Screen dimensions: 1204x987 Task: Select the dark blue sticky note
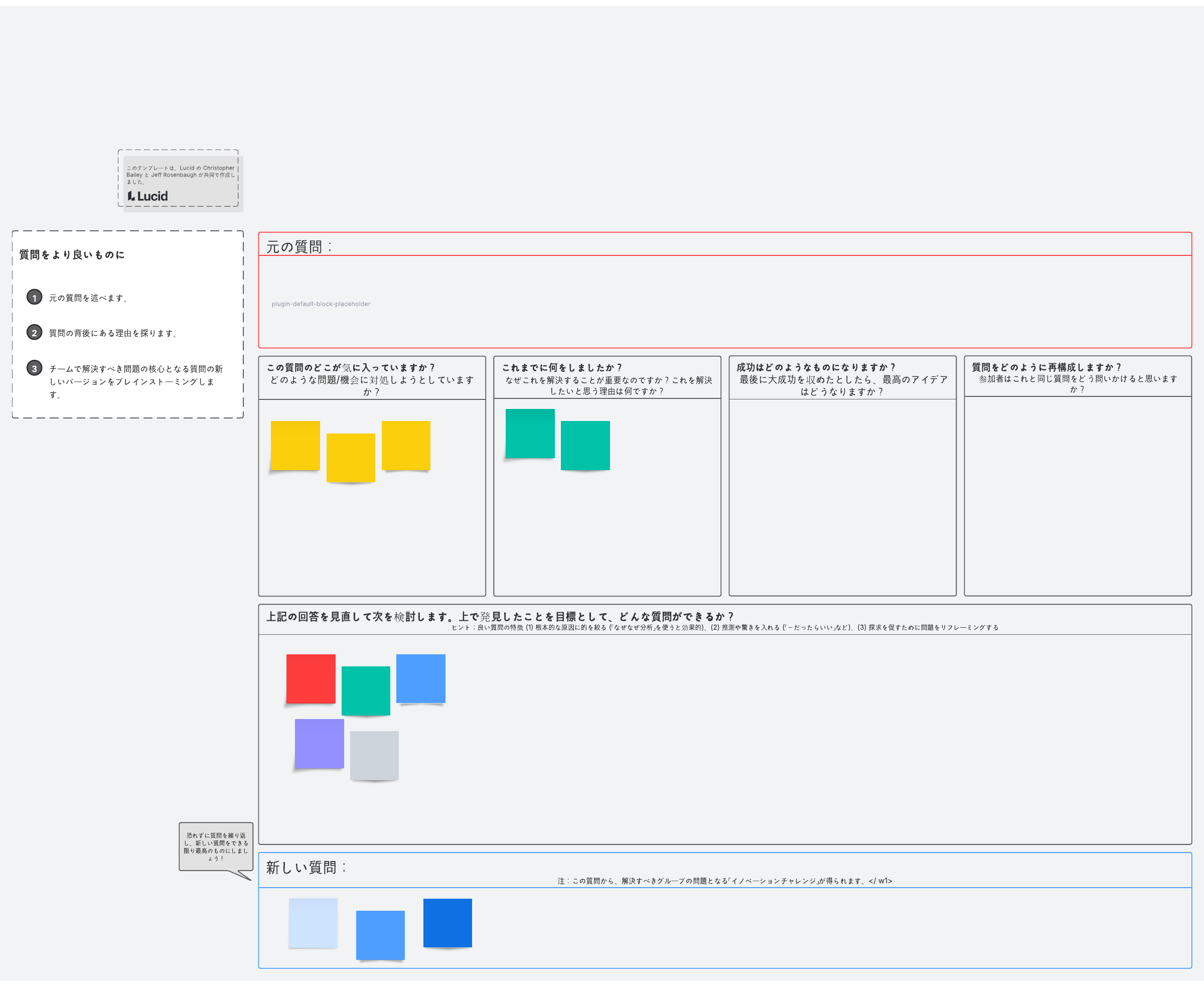click(x=447, y=922)
